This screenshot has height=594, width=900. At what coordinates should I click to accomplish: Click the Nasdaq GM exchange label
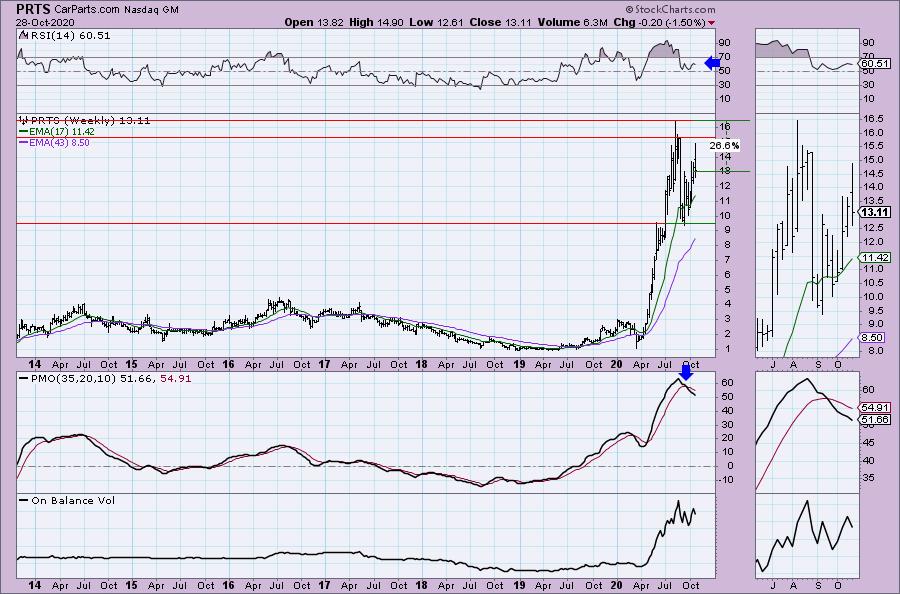(x=152, y=10)
